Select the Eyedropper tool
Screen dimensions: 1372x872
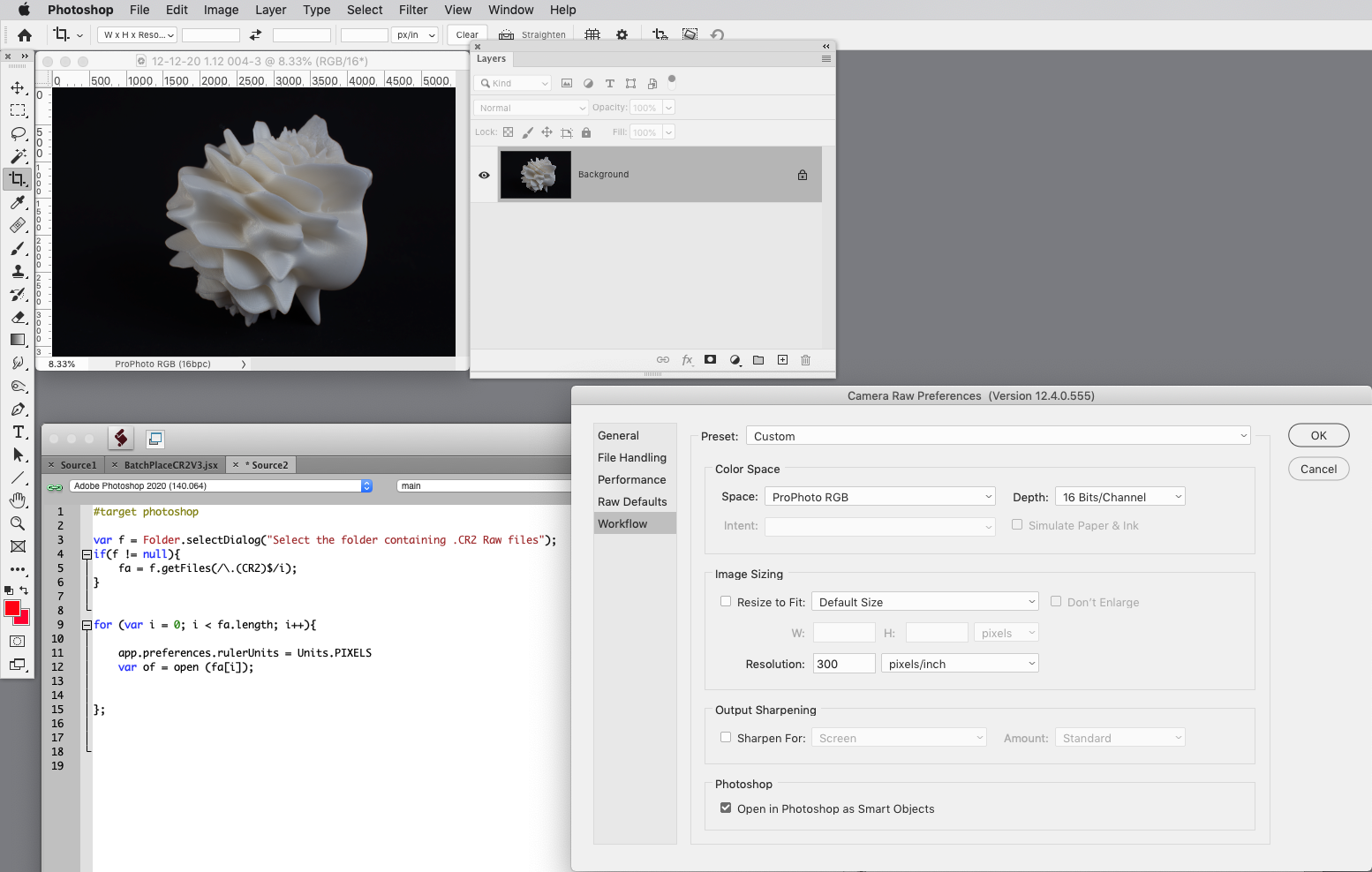[18, 202]
